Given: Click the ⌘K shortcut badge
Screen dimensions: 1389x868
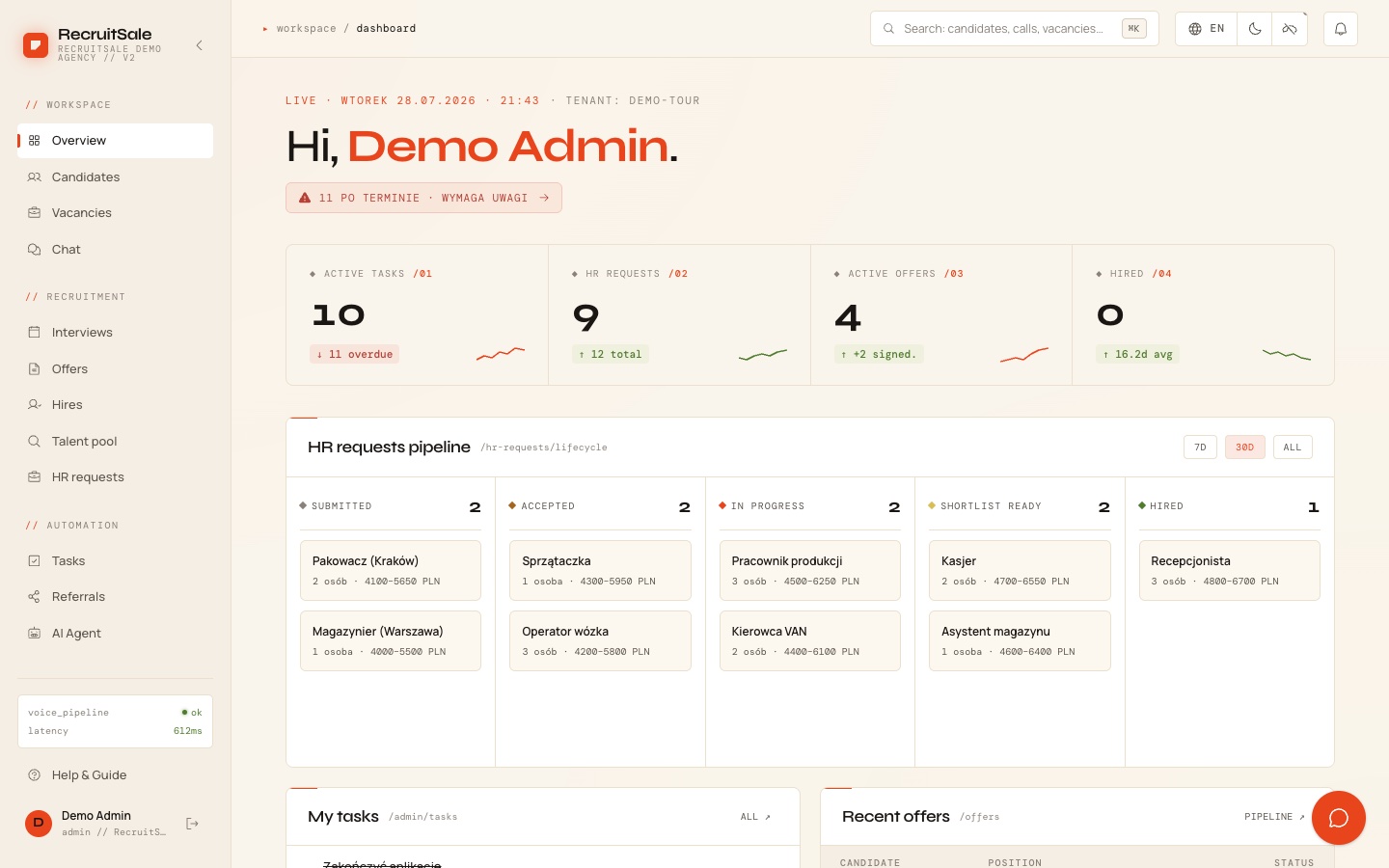Looking at the screenshot, I should [x=1134, y=29].
